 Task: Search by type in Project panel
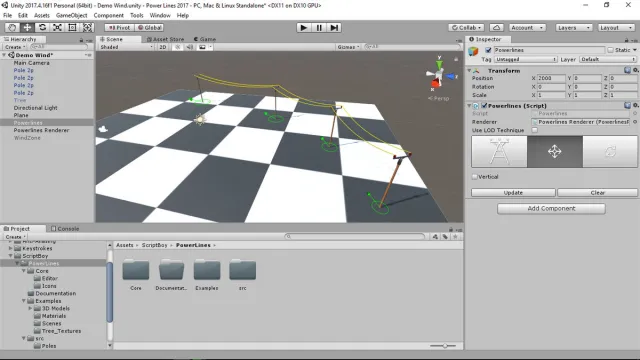(435, 236)
